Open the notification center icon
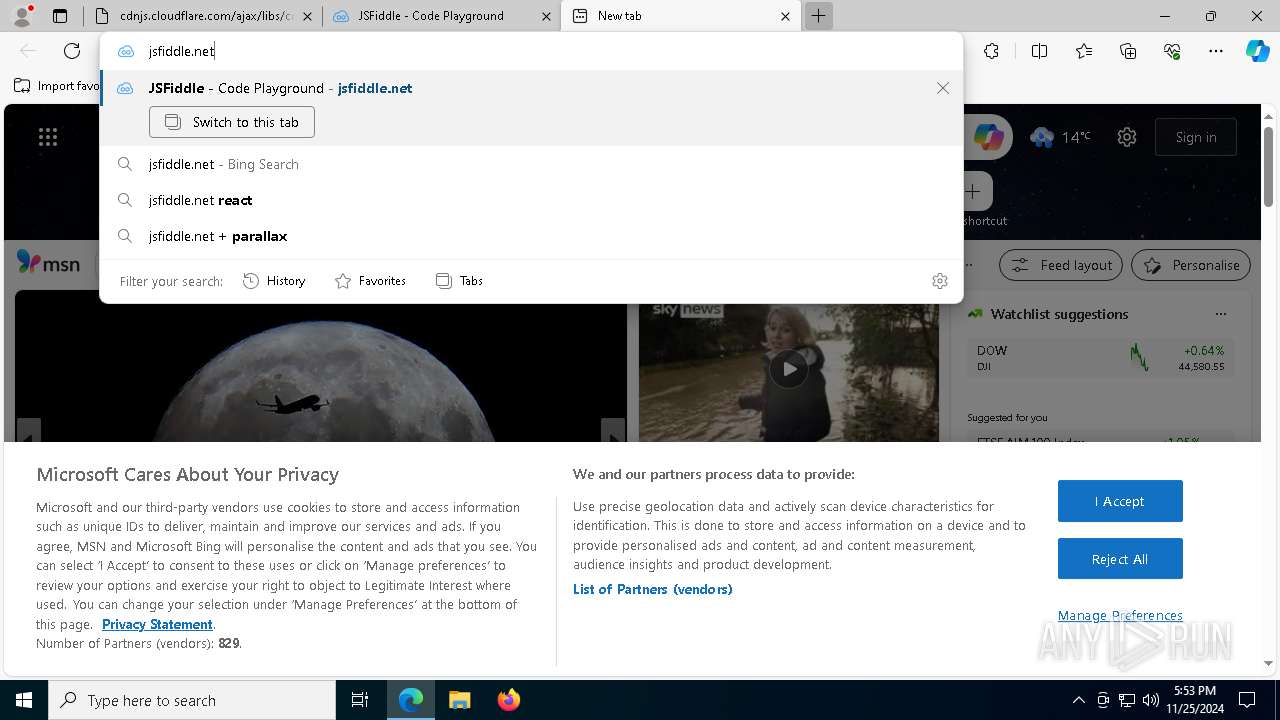 tap(1247, 700)
